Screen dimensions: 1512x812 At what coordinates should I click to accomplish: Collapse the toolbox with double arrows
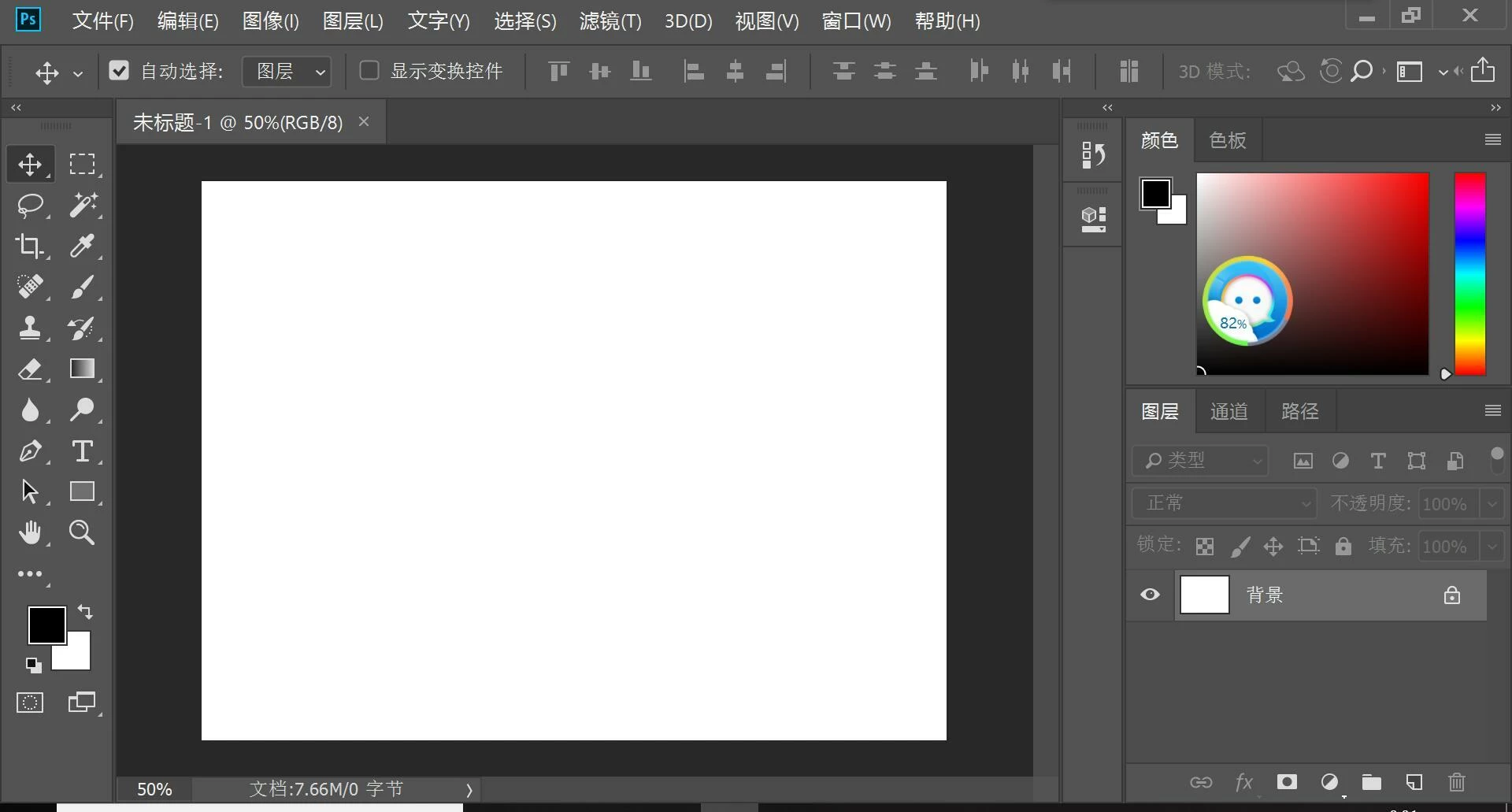pos(16,107)
